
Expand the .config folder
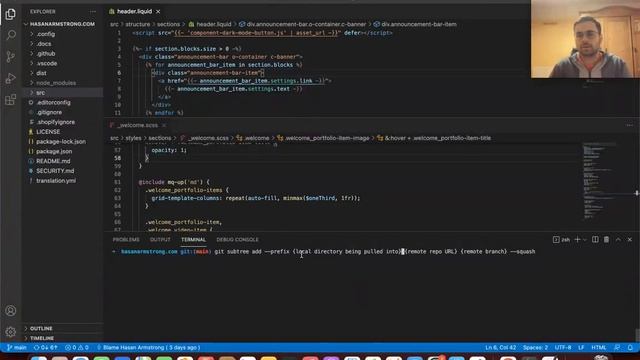pos(62,34)
